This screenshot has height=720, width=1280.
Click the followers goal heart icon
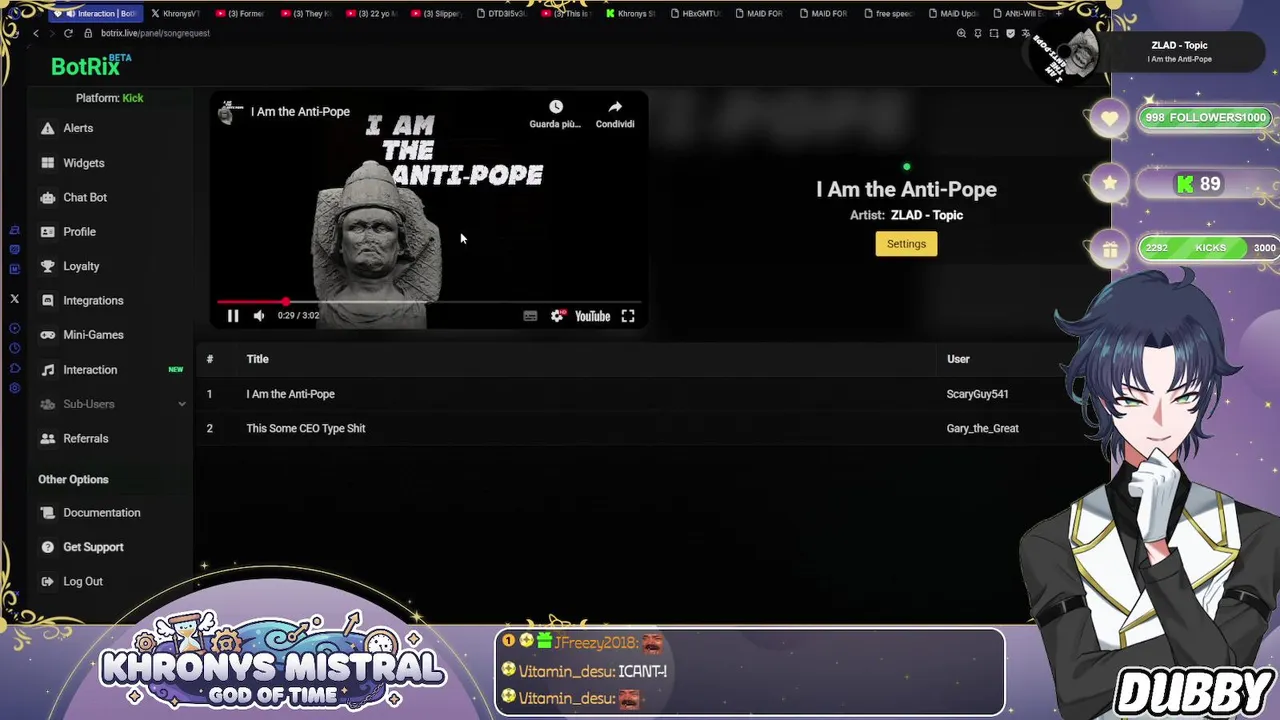pyautogui.click(x=1109, y=118)
